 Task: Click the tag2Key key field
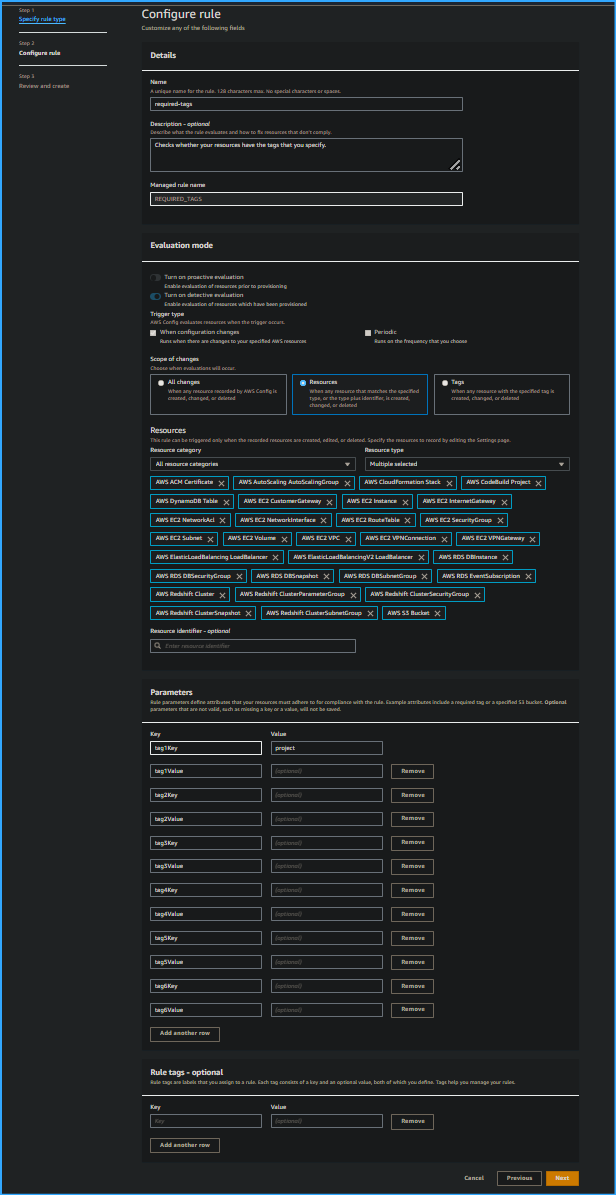(206, 795)
